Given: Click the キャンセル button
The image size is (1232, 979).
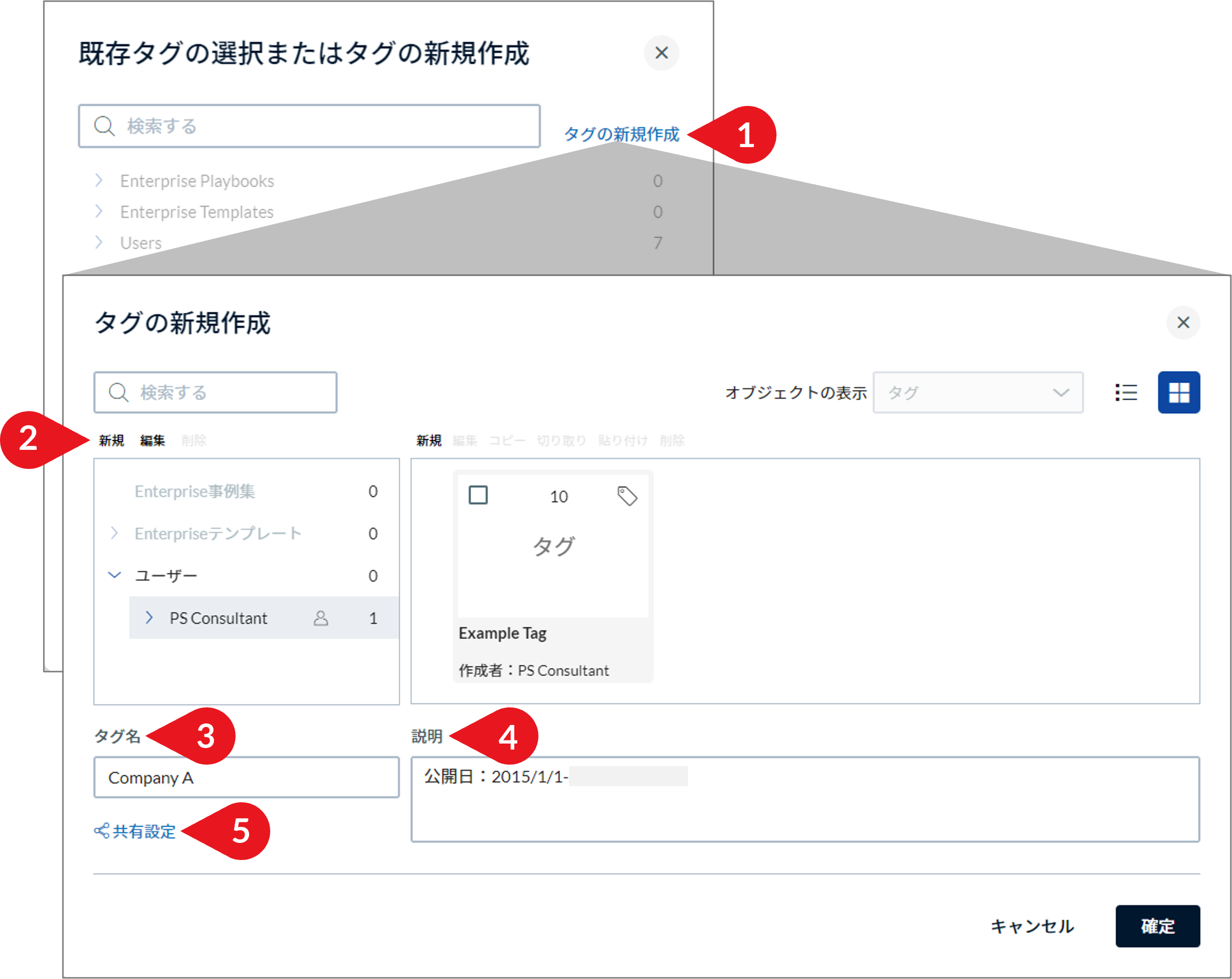Looking at the screenshot, I should pos(1032,927).
